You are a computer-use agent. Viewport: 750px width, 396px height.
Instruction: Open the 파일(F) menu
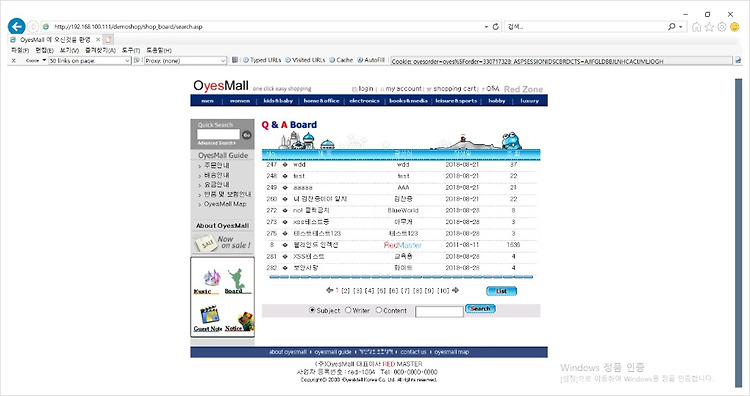click(x=20, y=50)
